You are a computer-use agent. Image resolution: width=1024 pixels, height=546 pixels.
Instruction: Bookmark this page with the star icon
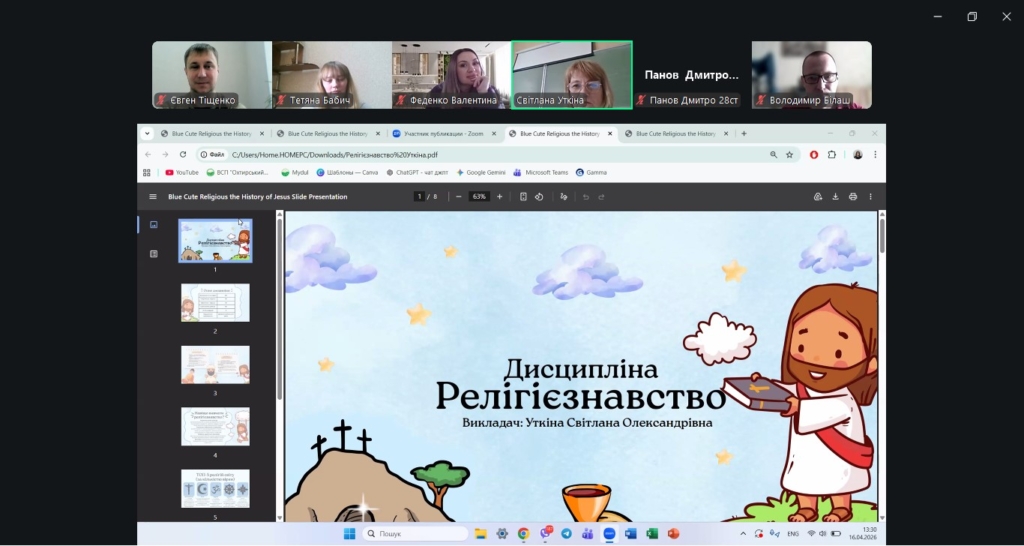coord(789,155)
